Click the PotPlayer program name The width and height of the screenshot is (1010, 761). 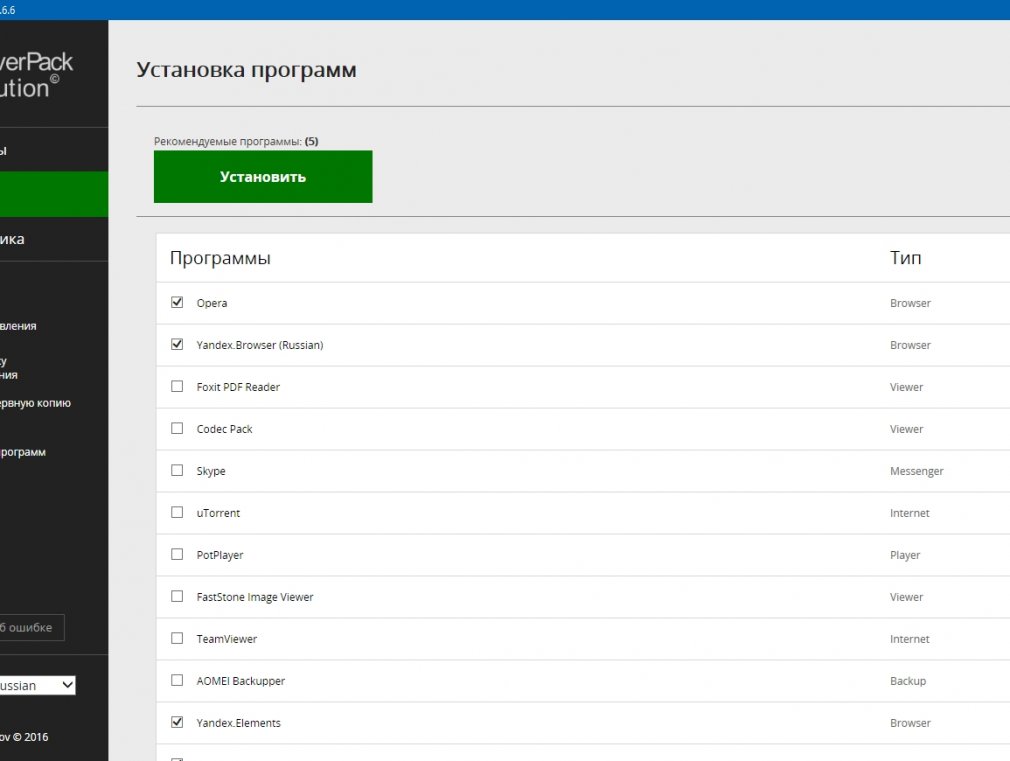pyautogui.click(x=220, y=555)
